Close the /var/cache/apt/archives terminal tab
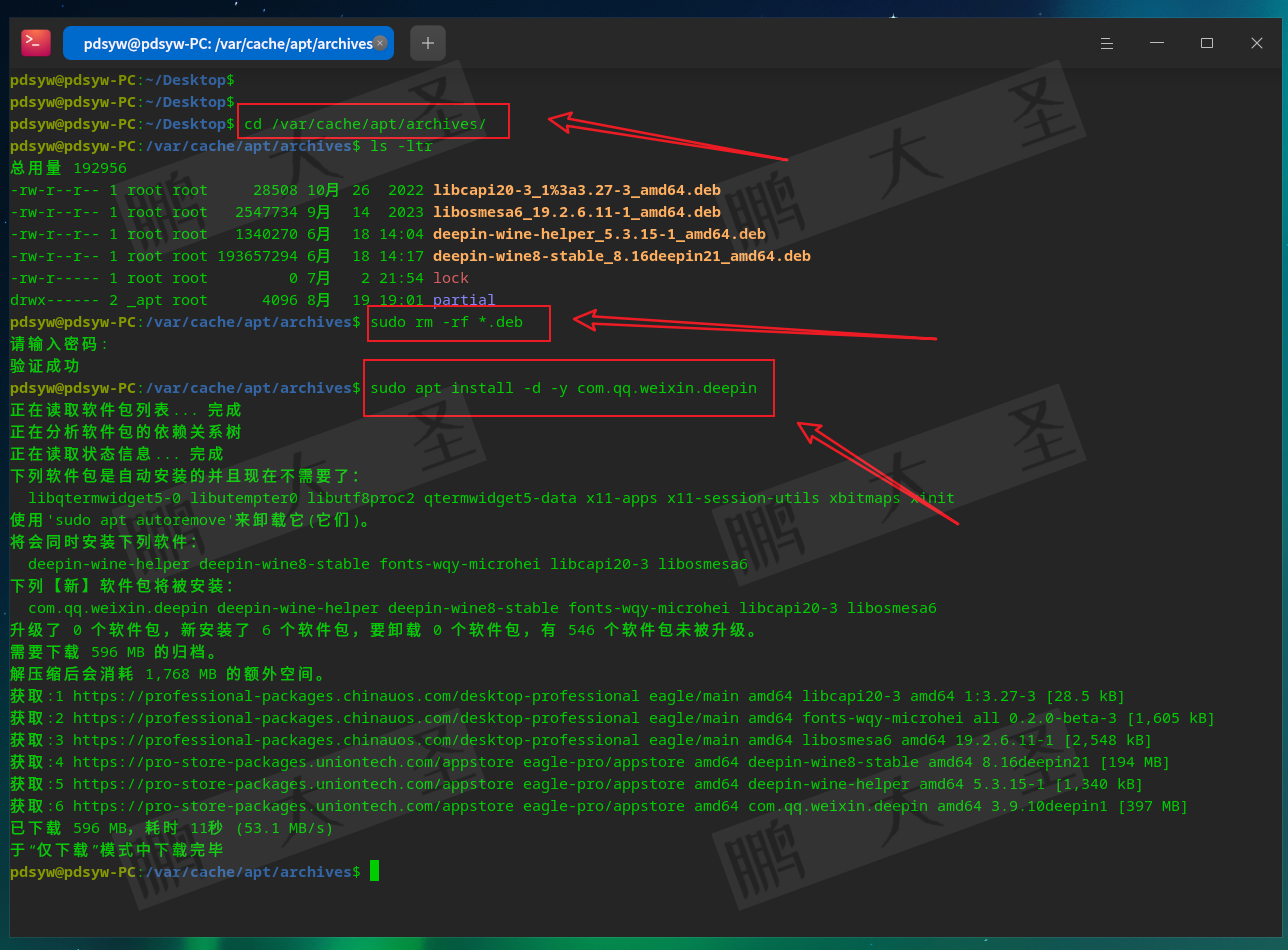 click(x=380, y=43)
